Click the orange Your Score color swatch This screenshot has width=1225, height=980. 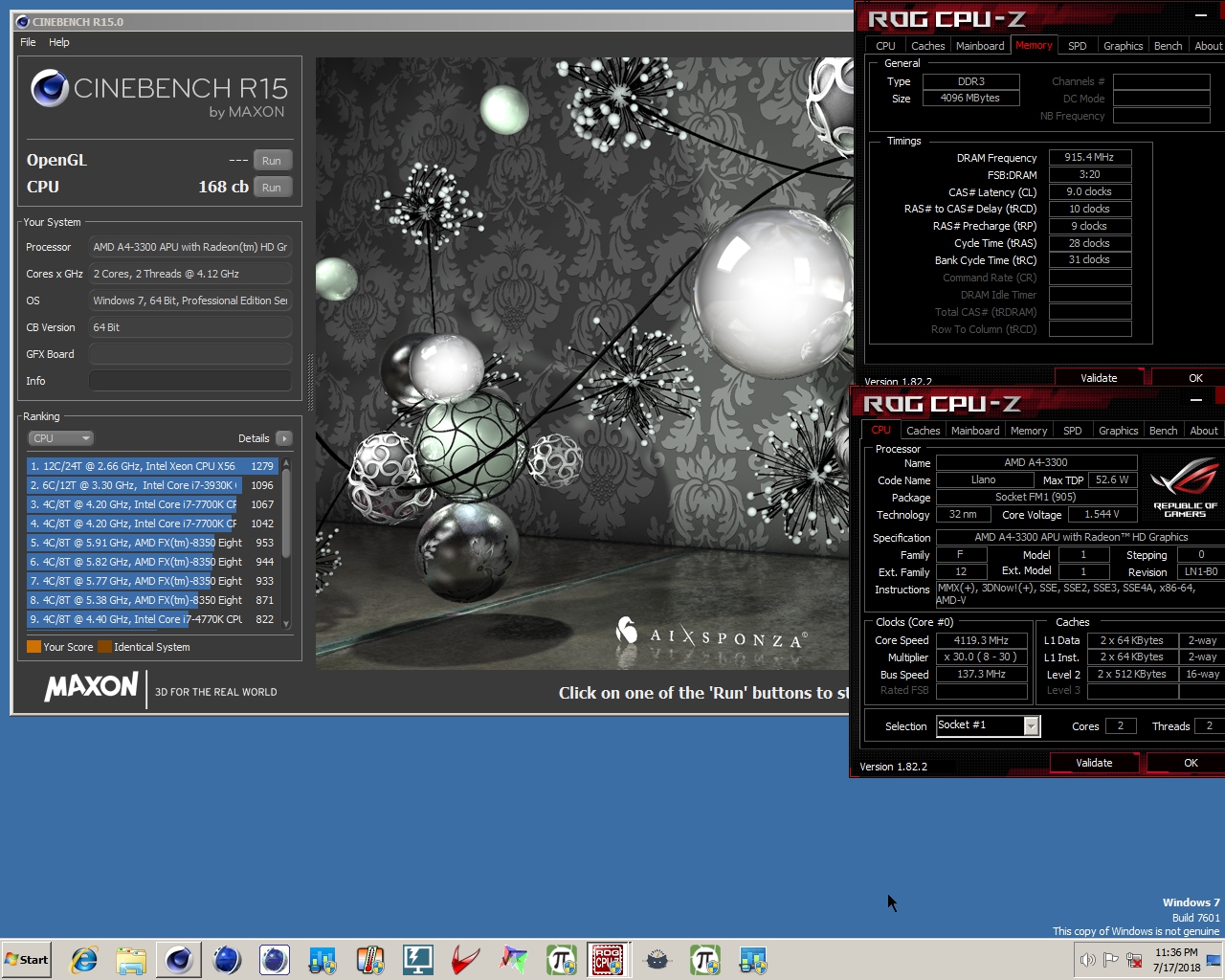click(33, 647)
